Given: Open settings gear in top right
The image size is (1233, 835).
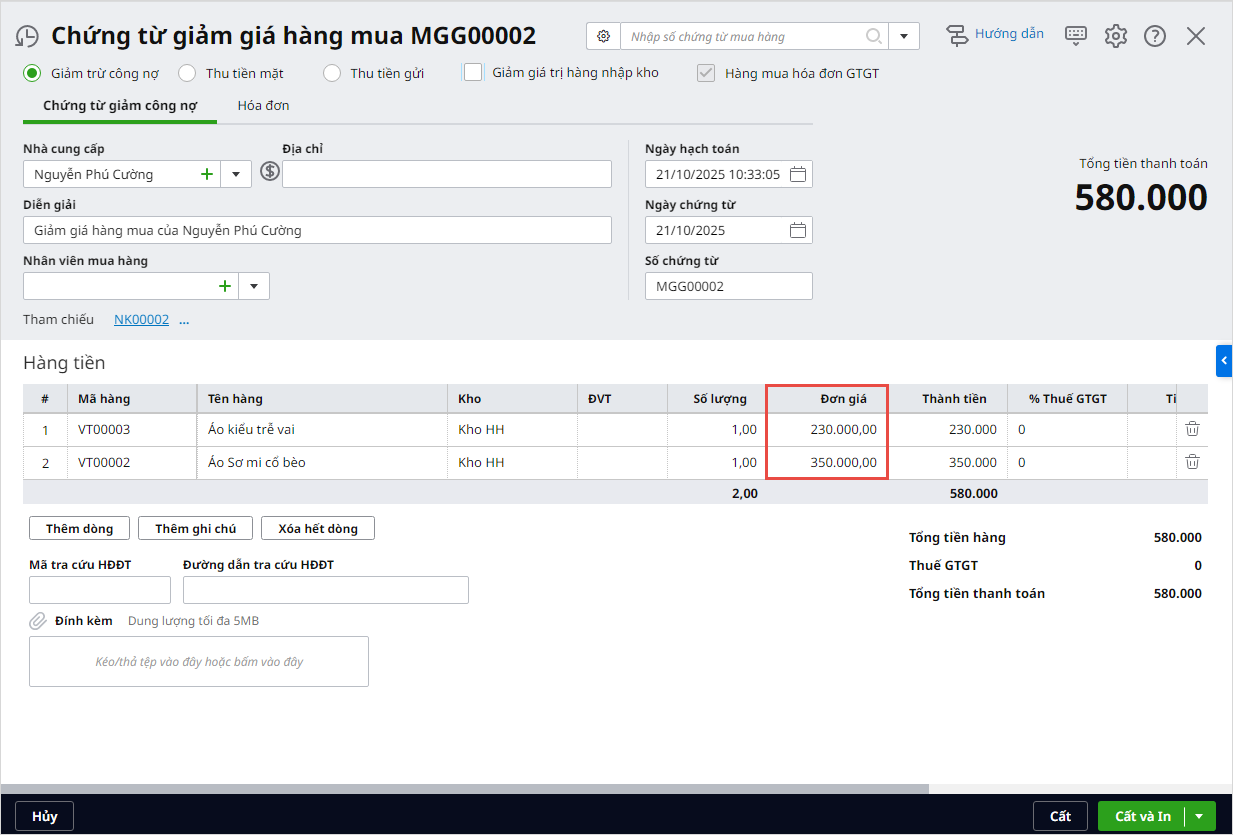Looking at the screenshot, I should click(x=1116, y=36).
